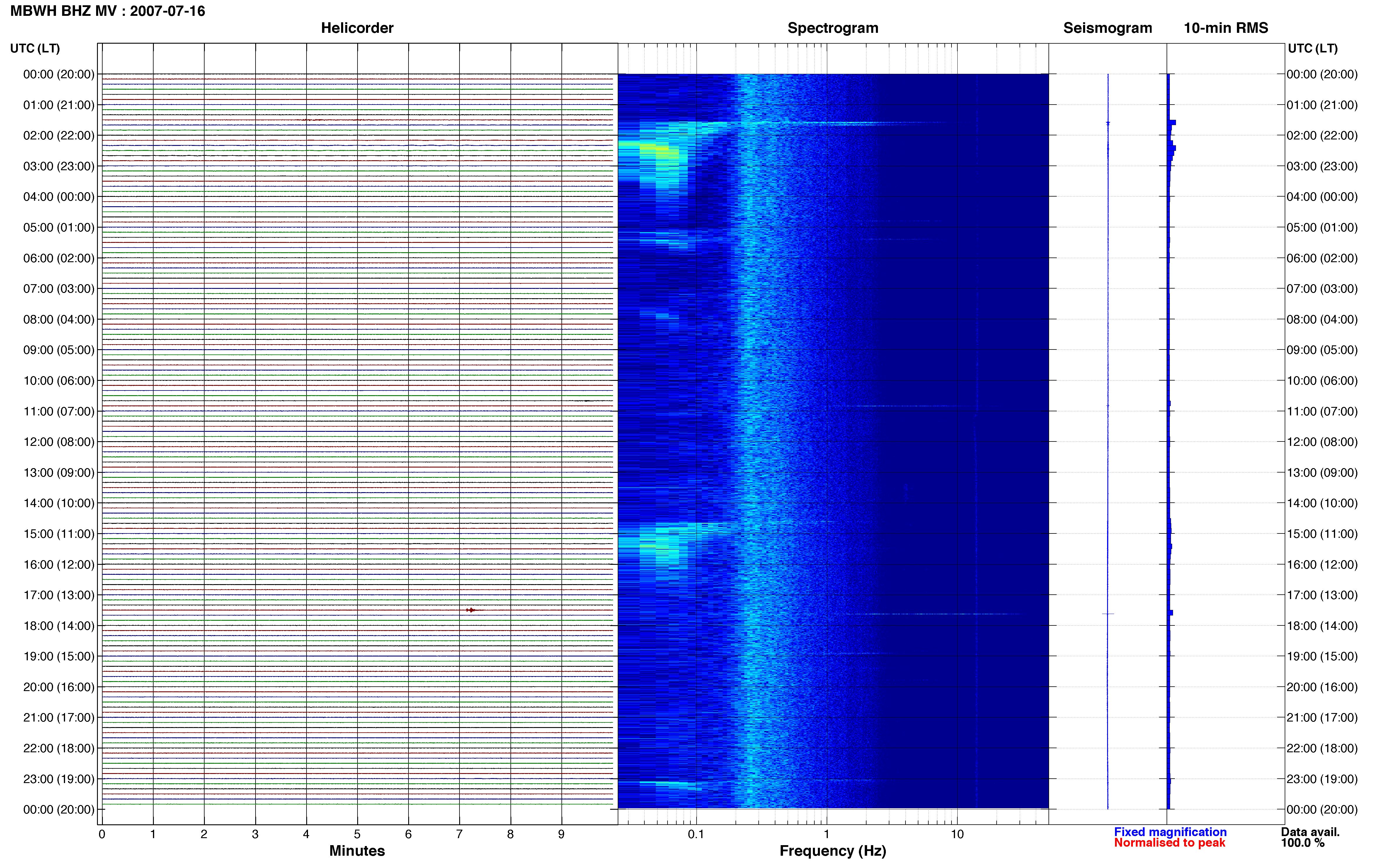Select the 'Helicorder' panel heading

point(357,28)
